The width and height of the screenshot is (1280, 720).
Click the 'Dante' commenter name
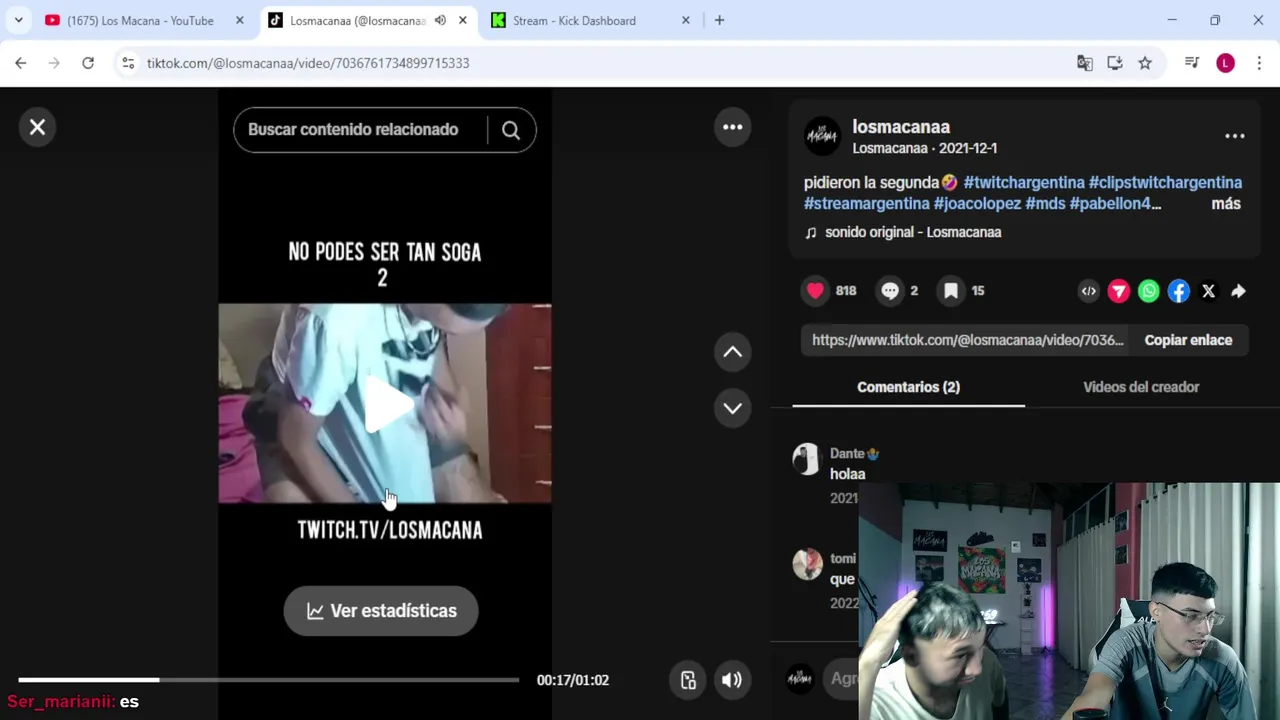847,453
